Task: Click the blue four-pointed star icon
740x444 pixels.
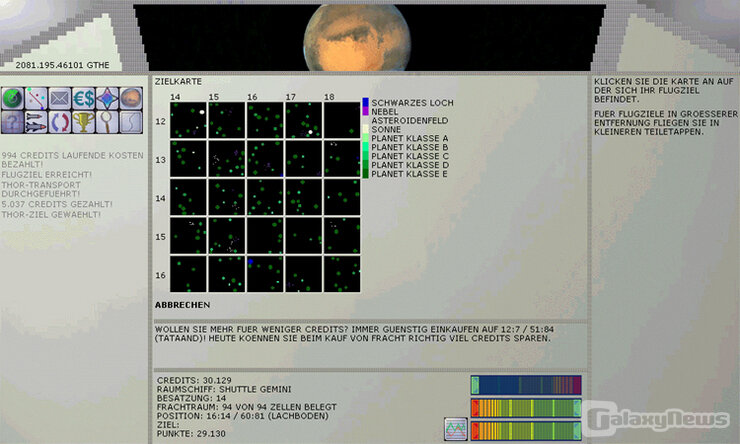Action: (x=107, y=99)
